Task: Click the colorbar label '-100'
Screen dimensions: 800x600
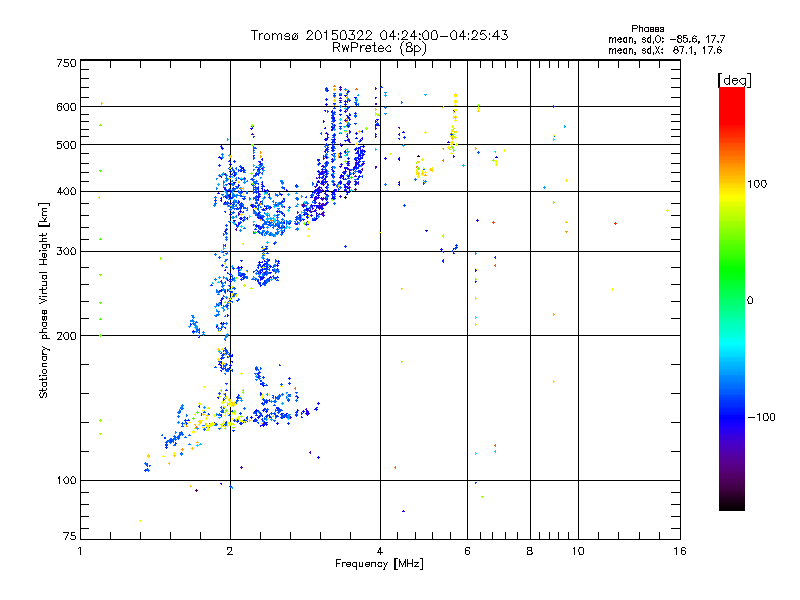Action: coord(761,417)
